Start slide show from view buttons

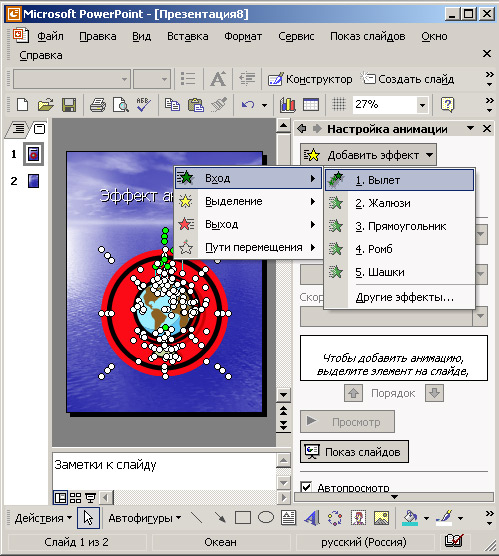90,498
